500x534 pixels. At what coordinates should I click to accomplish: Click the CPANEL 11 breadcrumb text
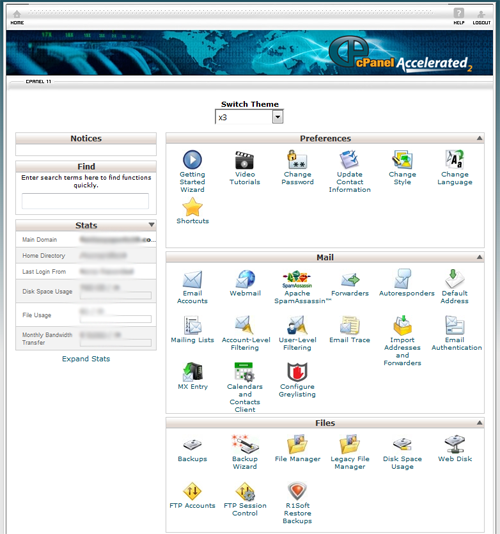38,81
